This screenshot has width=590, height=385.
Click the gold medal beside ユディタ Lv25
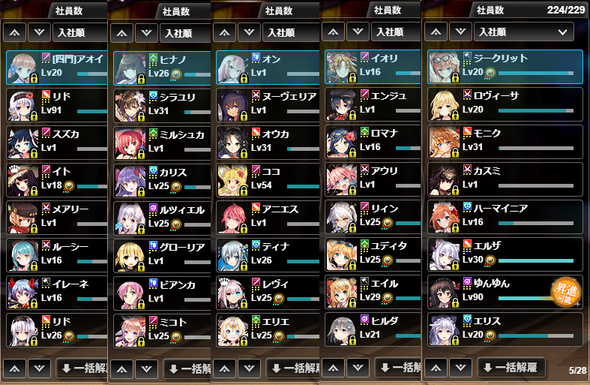(x=387, y=260)
